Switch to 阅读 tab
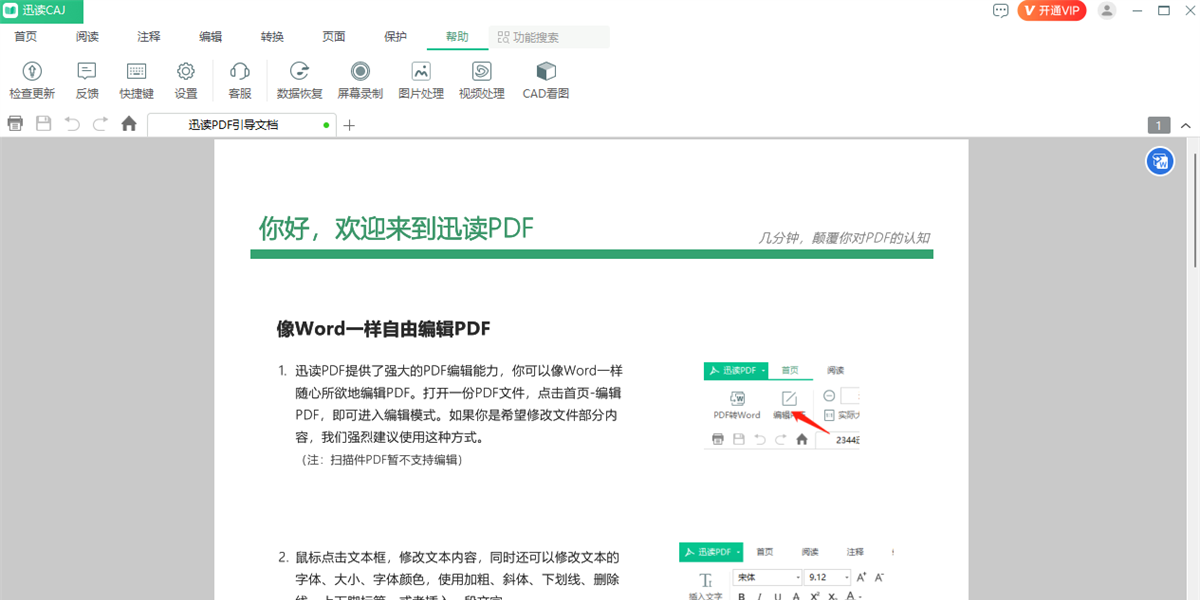 pyautogui.click(x=87, y=37)
